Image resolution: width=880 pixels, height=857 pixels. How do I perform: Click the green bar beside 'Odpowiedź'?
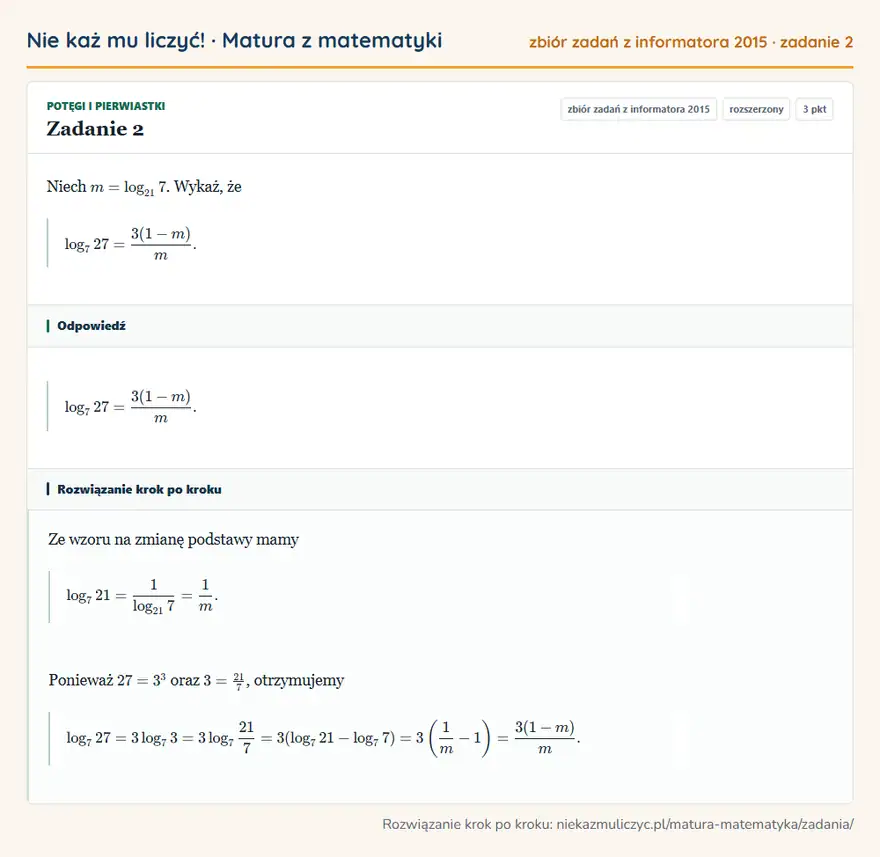[x=48, y=326]
